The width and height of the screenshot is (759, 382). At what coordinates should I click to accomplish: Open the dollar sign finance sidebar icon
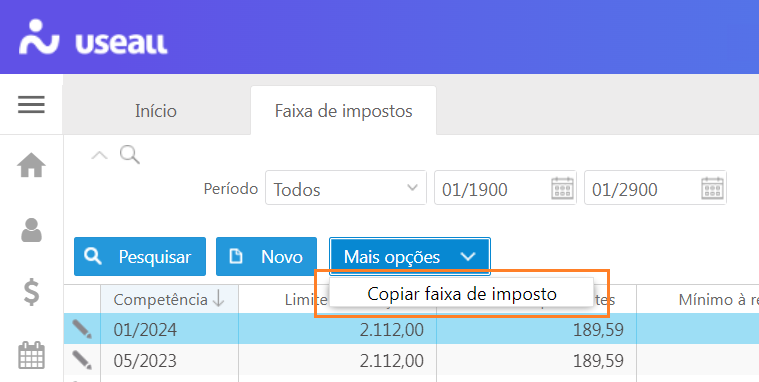click(31, 292)
